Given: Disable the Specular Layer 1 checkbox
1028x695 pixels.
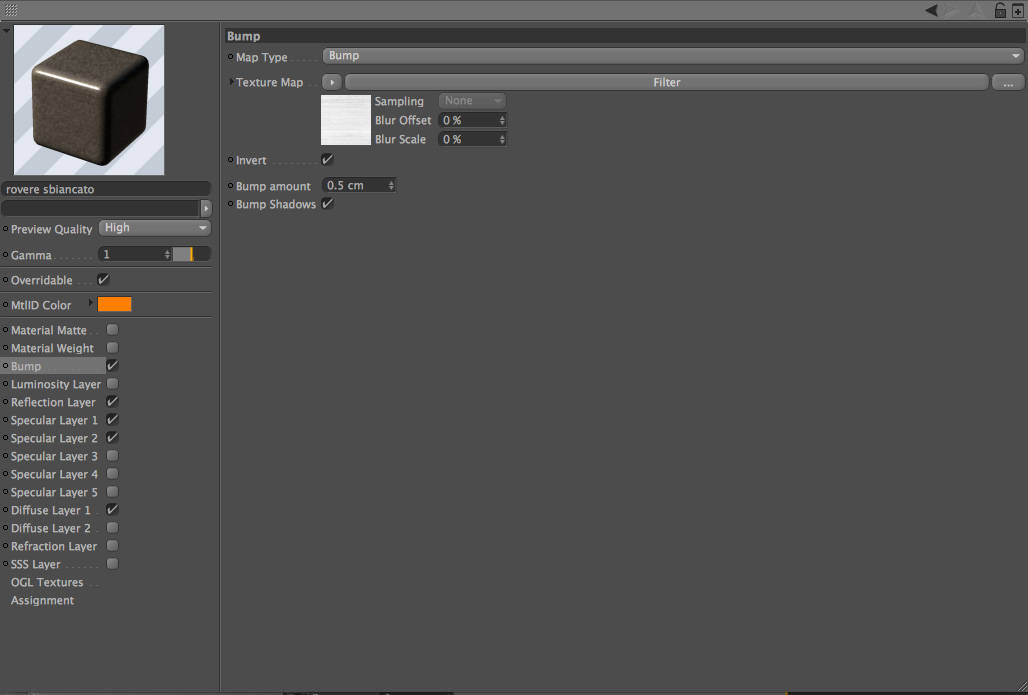Looking at the screenshot, I should [x=113, y=420].
